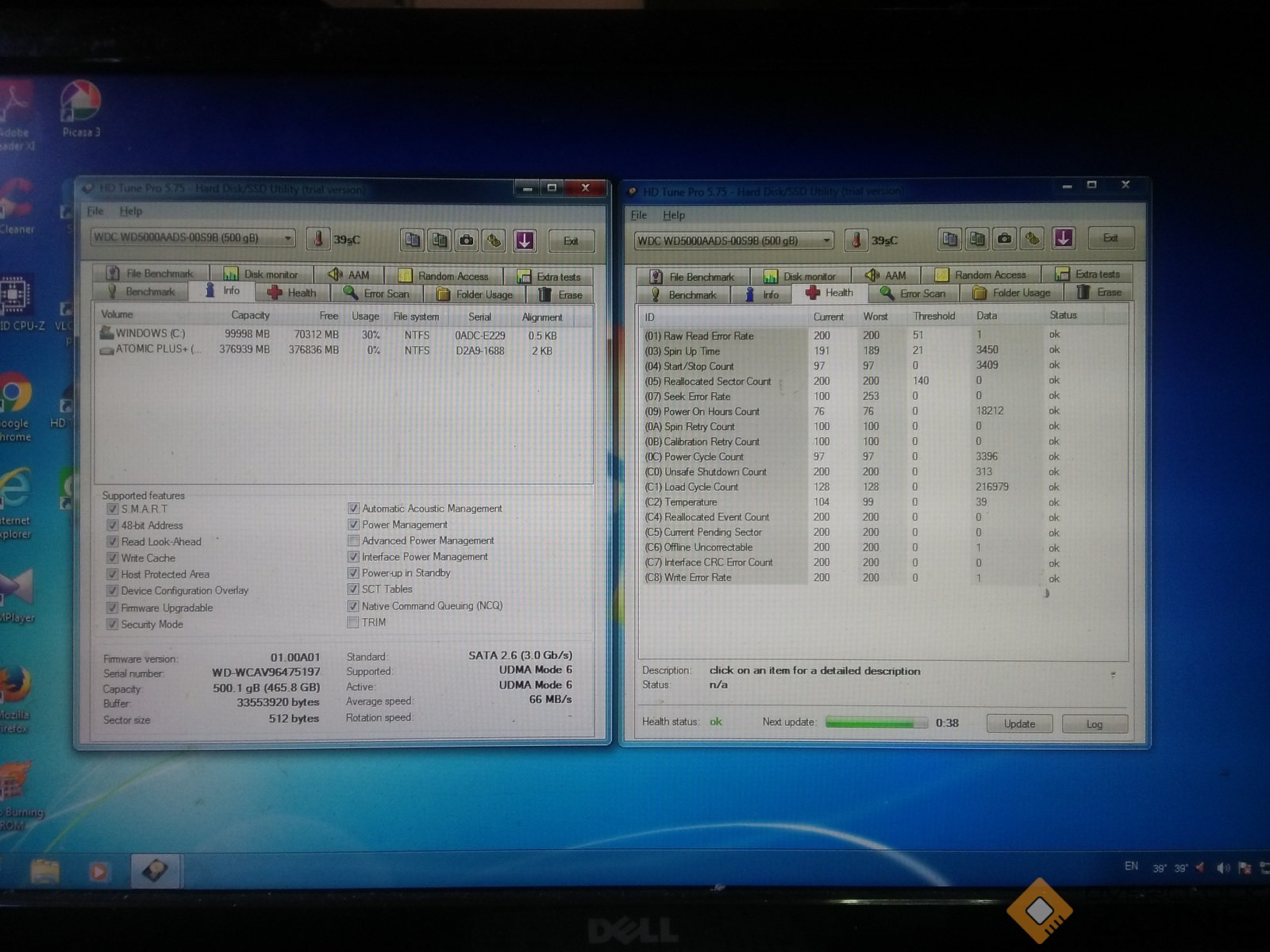Switch to Health tab in left window
1270x952 pixels.
click(x=292, y=293)
